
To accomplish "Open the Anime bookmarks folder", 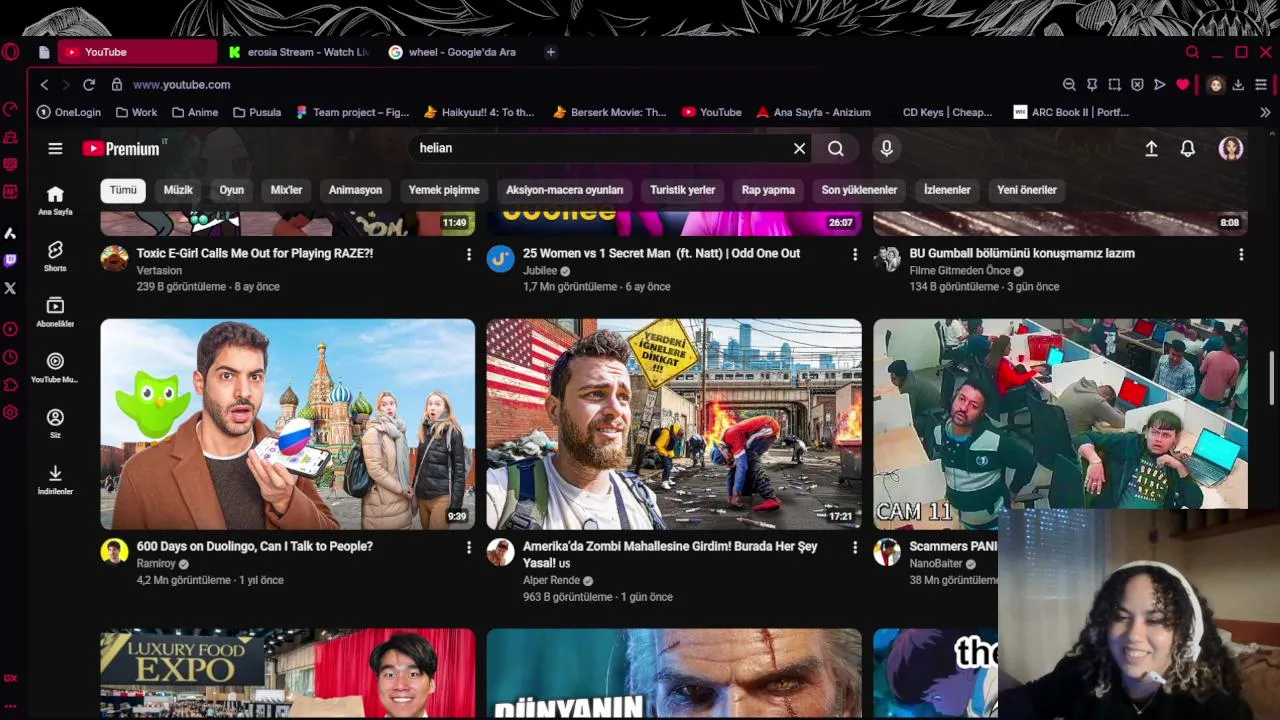I will click(195, 112).
